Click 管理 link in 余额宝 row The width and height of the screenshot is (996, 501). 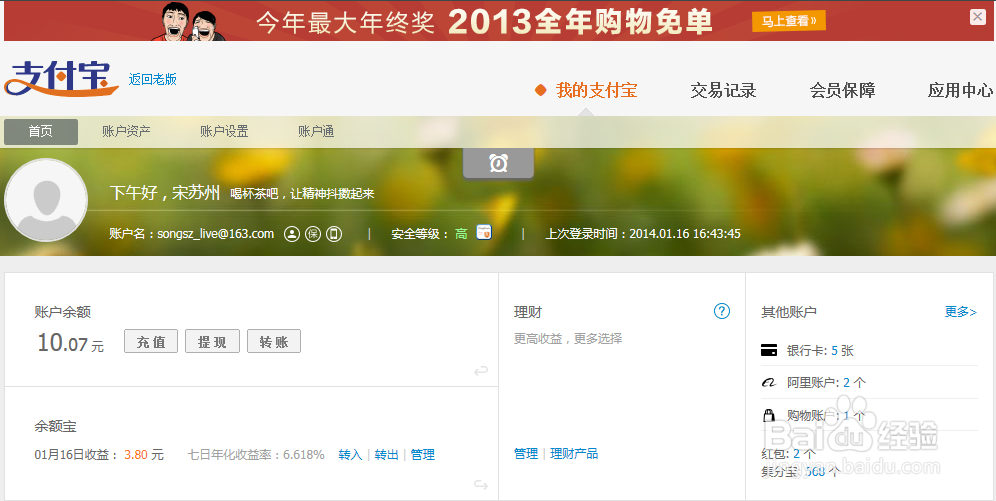click(422, 455)
